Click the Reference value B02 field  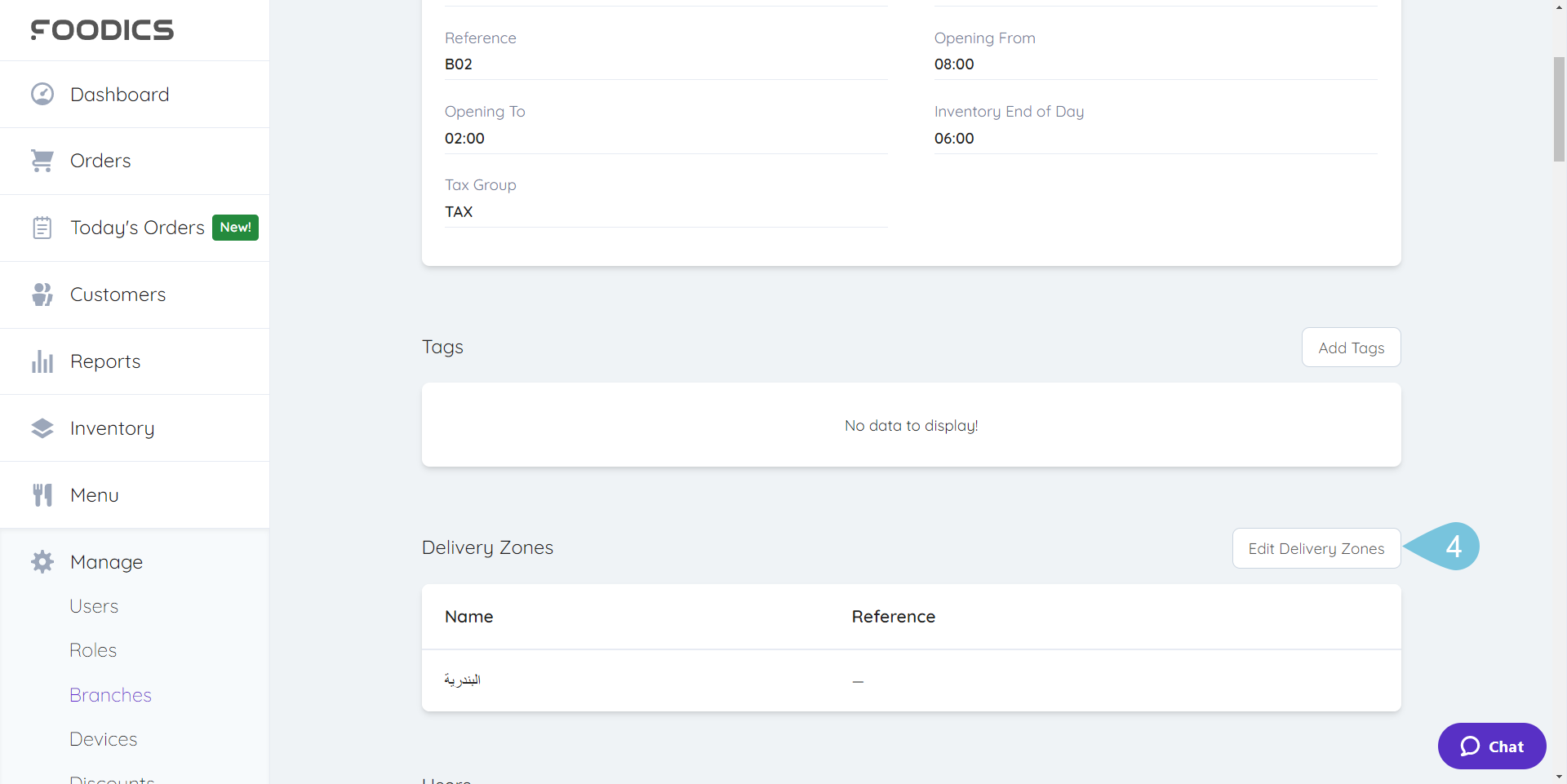[x=458, y=64]
